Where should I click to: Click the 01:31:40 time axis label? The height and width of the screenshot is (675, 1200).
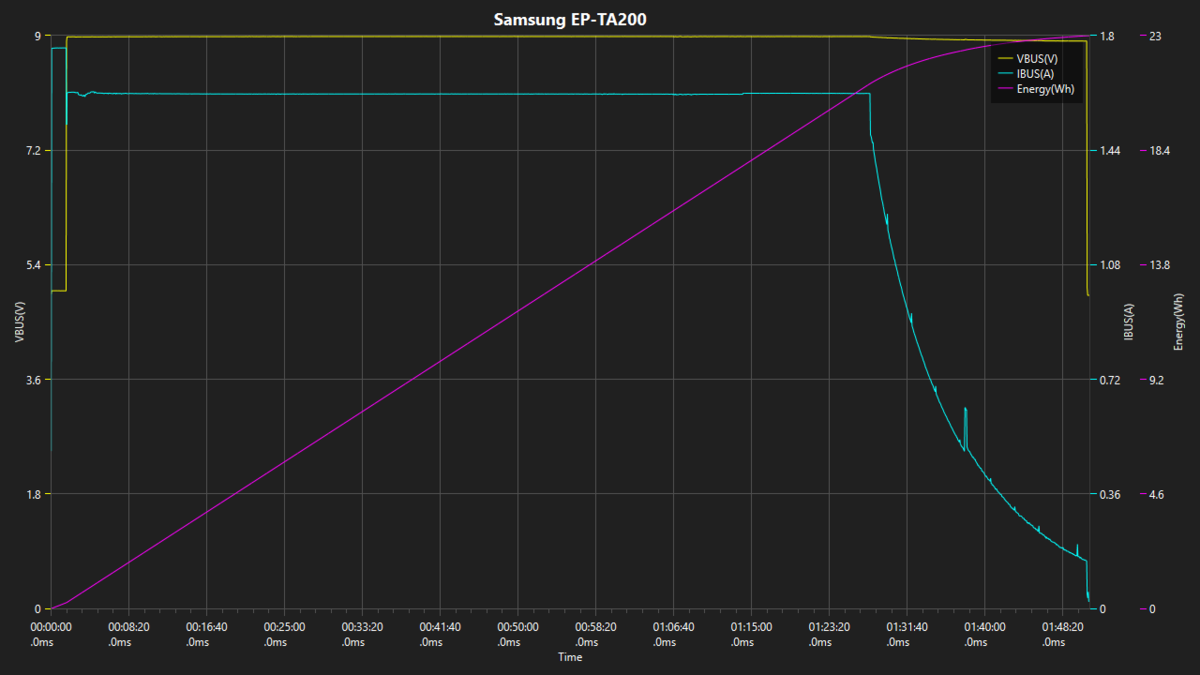pos(907,634)
